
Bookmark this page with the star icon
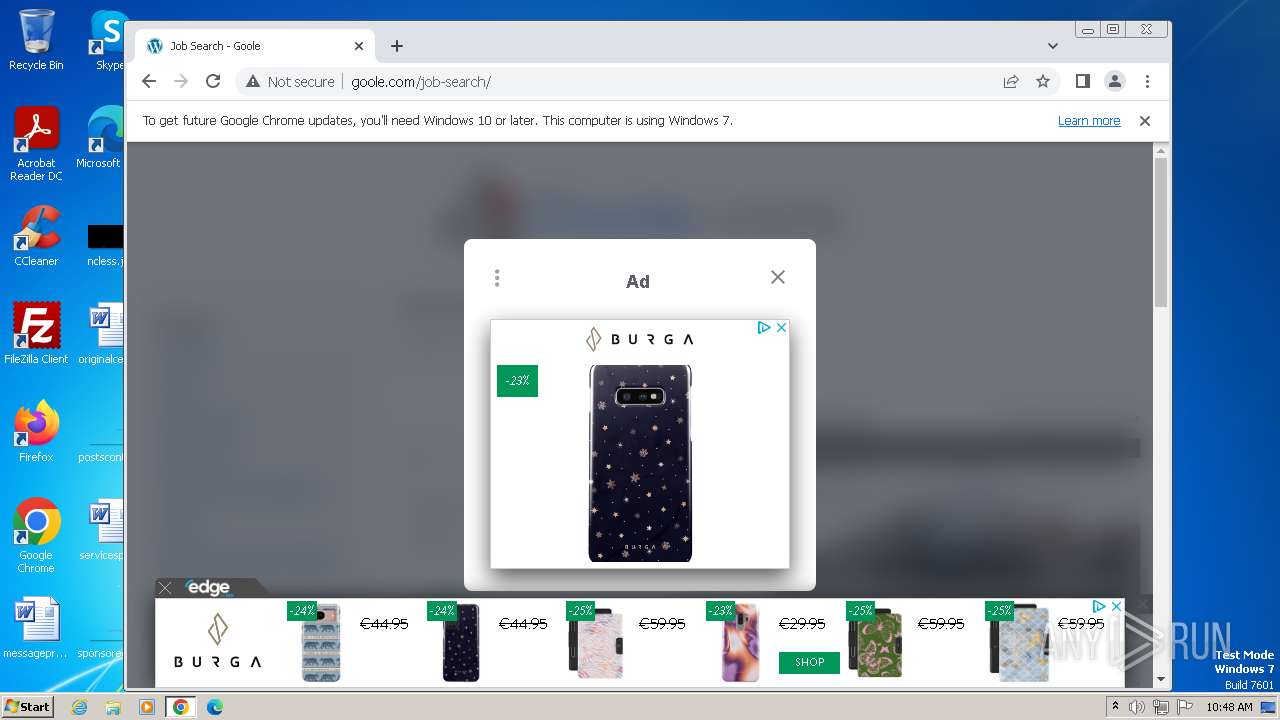click(1043, 81)
